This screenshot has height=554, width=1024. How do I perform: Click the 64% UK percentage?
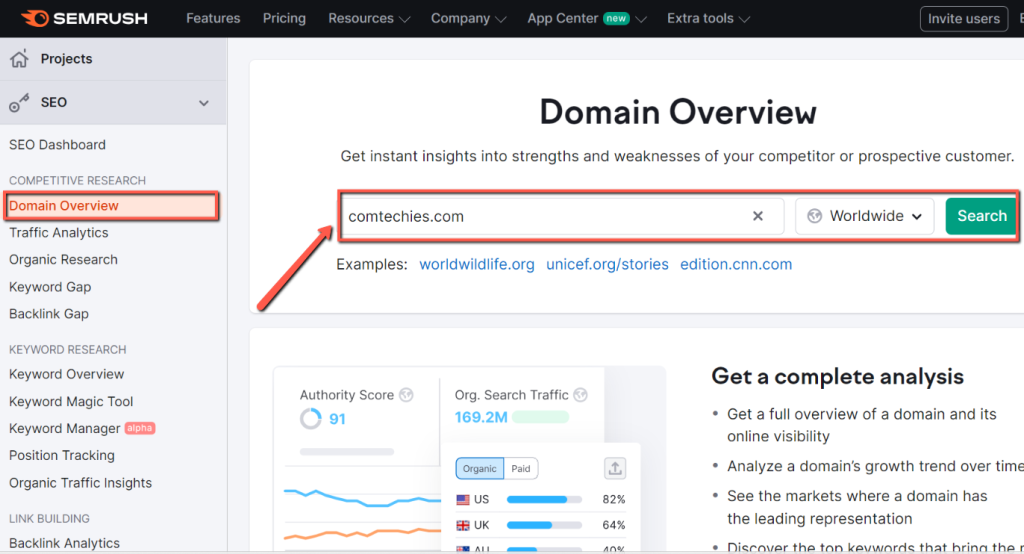(x=614, y=525)
